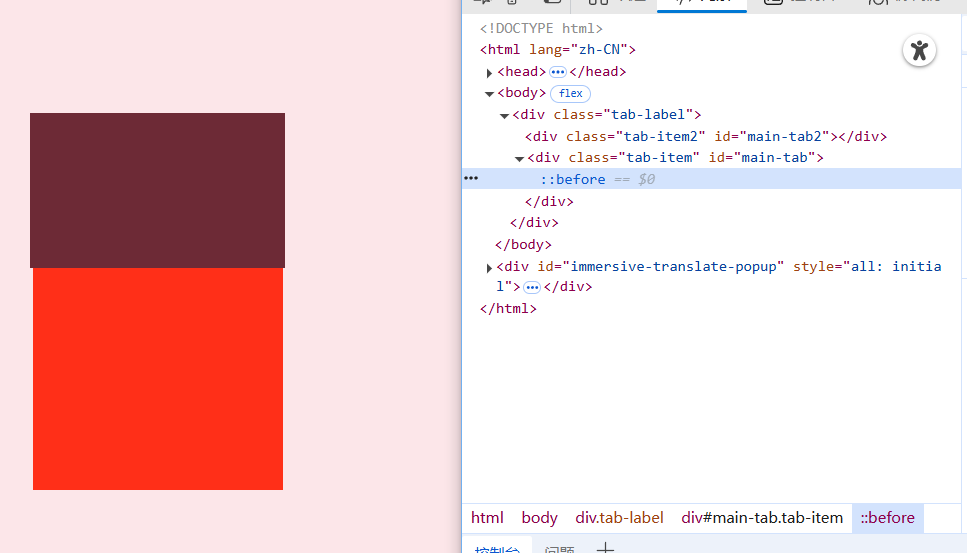This screenshot has height=553, width=967.
Task: Select div#main-tab.tab-item breadcrumb
Action: 762,518
